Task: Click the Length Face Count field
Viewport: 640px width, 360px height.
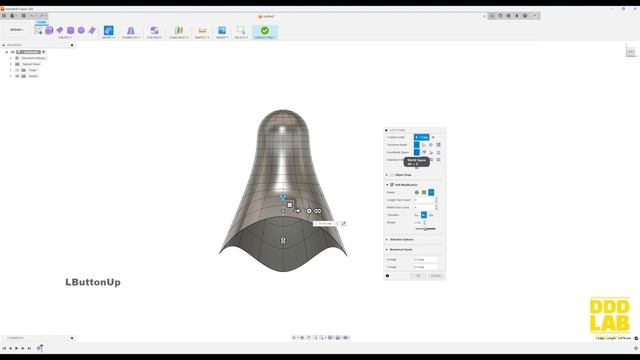Action: [x=424, y=200]
